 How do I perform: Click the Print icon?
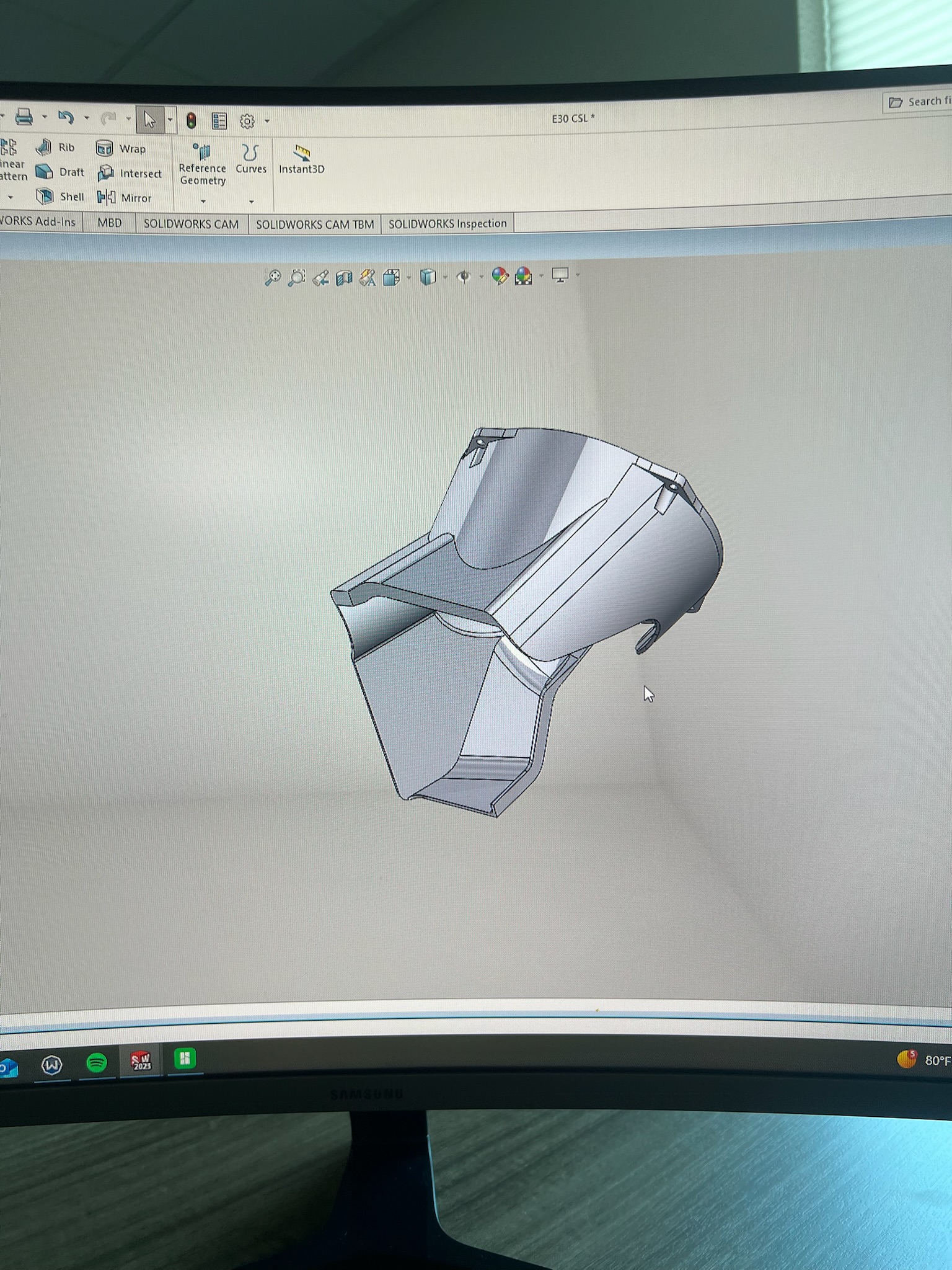point(24,117)
